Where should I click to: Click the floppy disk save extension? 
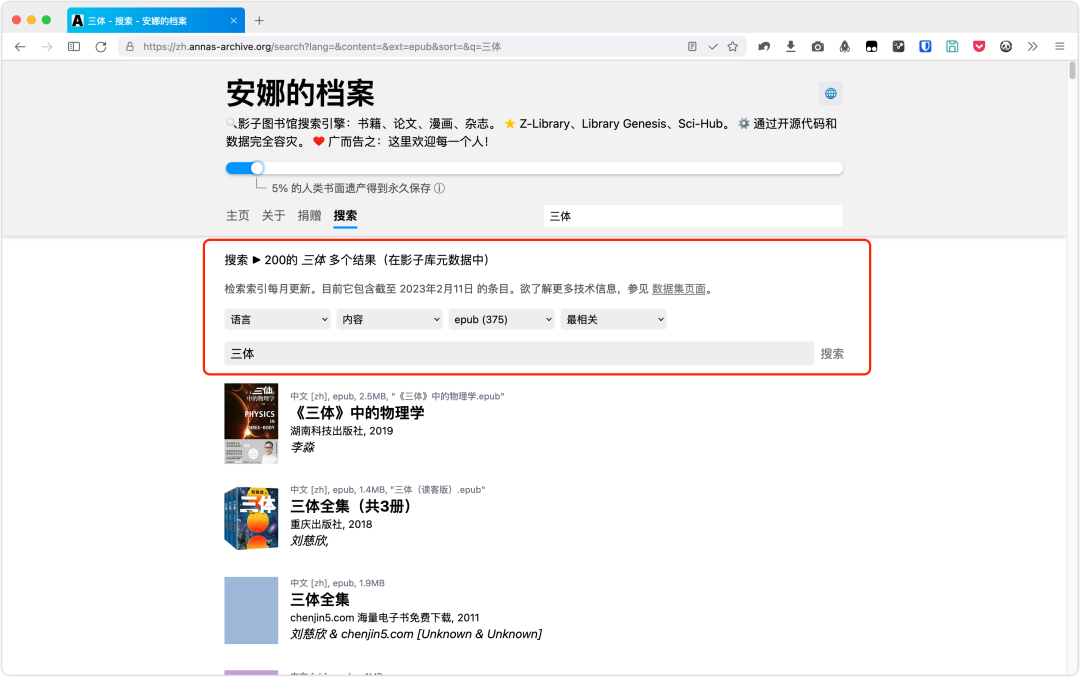click(952, 47)
